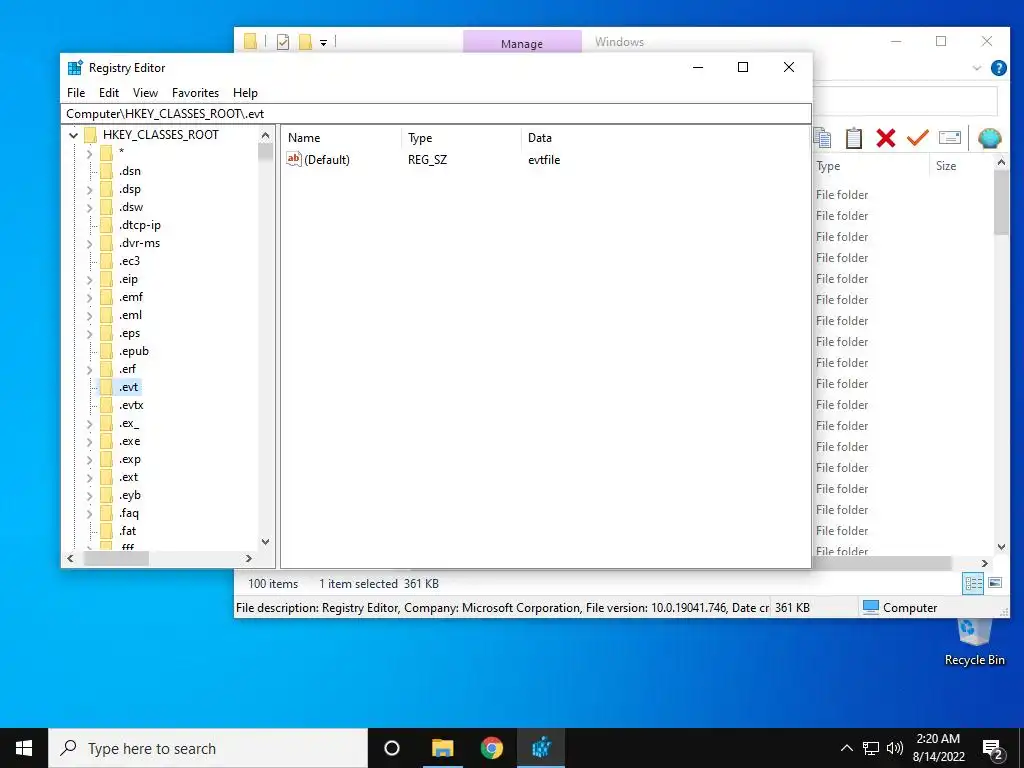Switch to the Manage ribbon tab
This screenshot has height=768, width=1024.
click(522, 43)
